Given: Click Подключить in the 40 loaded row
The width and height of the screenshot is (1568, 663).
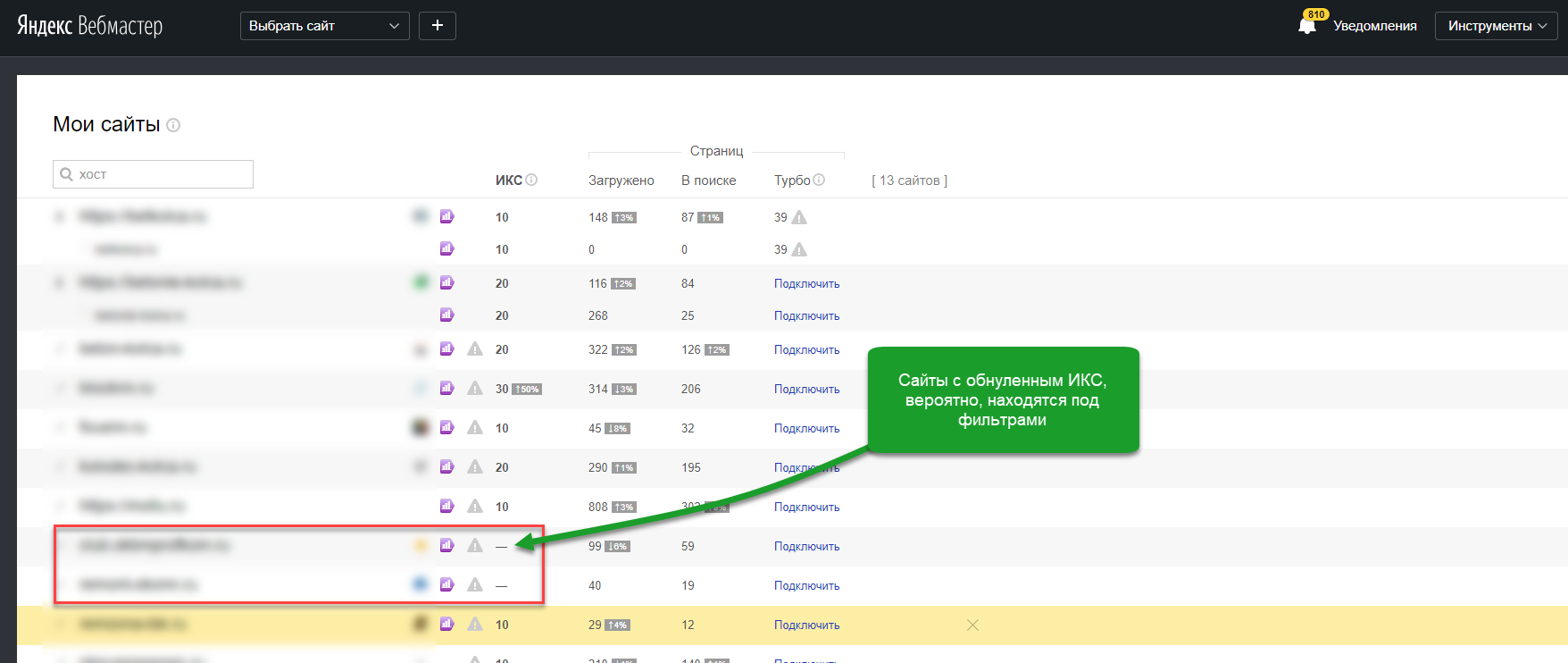Looking at the screenshot, I should pyautogui.click(x=806, y=585).
